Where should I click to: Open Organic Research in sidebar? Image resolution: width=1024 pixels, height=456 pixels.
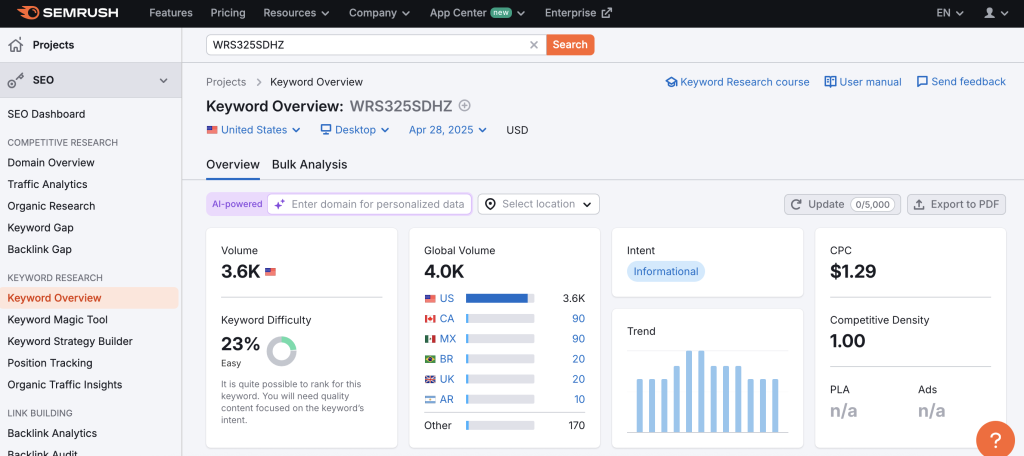tap(52, 206)
